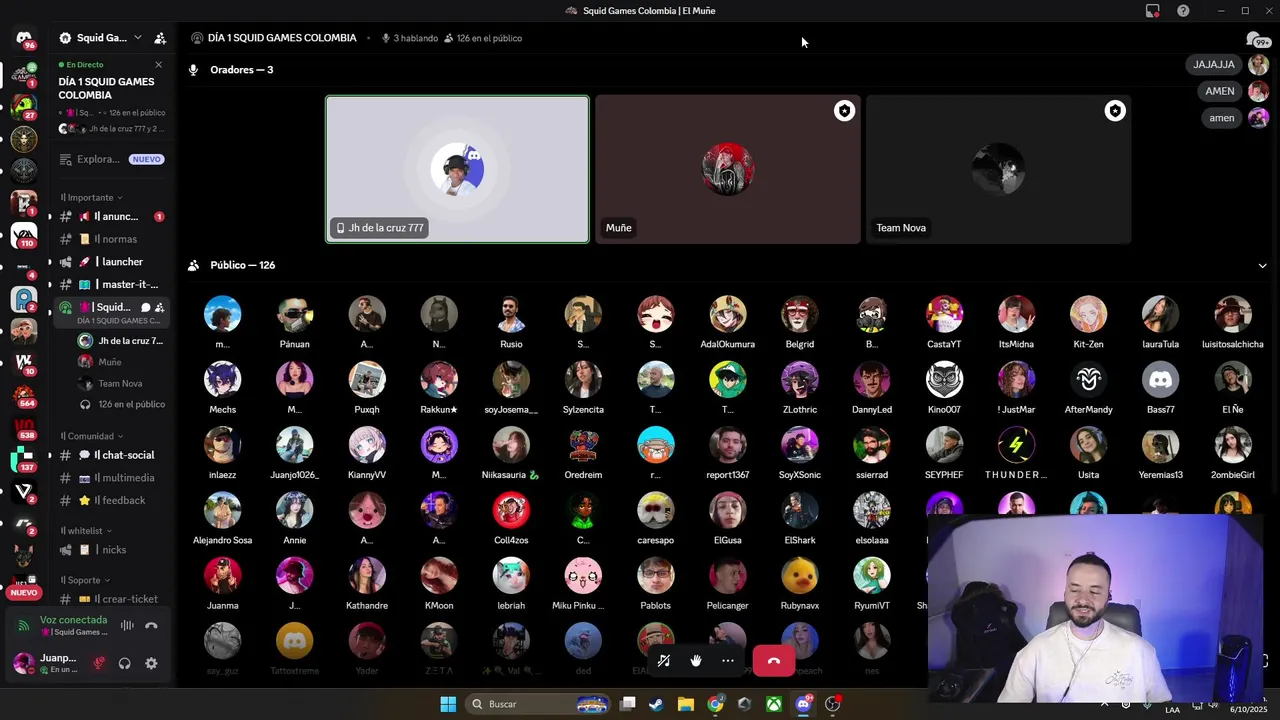
Task: Open Juanp user profile in bottom panel
Action: [x=46, y=663]
